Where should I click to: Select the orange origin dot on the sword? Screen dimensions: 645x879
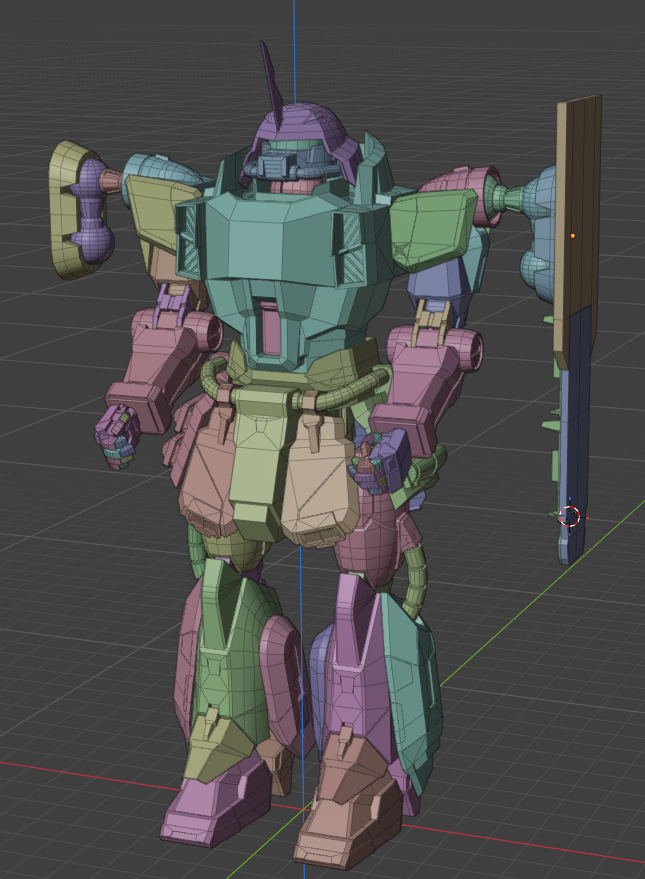pos(573,236)
